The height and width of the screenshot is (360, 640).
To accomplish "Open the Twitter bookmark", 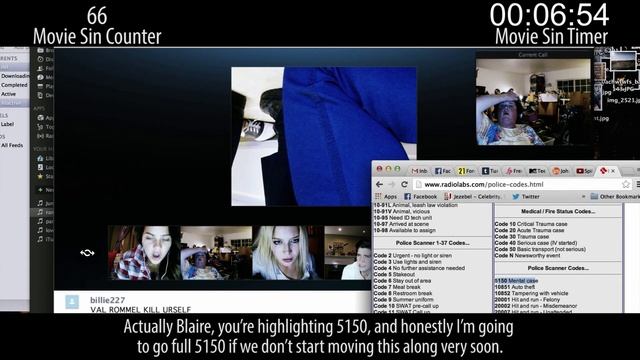I will [x=526, y=196].
